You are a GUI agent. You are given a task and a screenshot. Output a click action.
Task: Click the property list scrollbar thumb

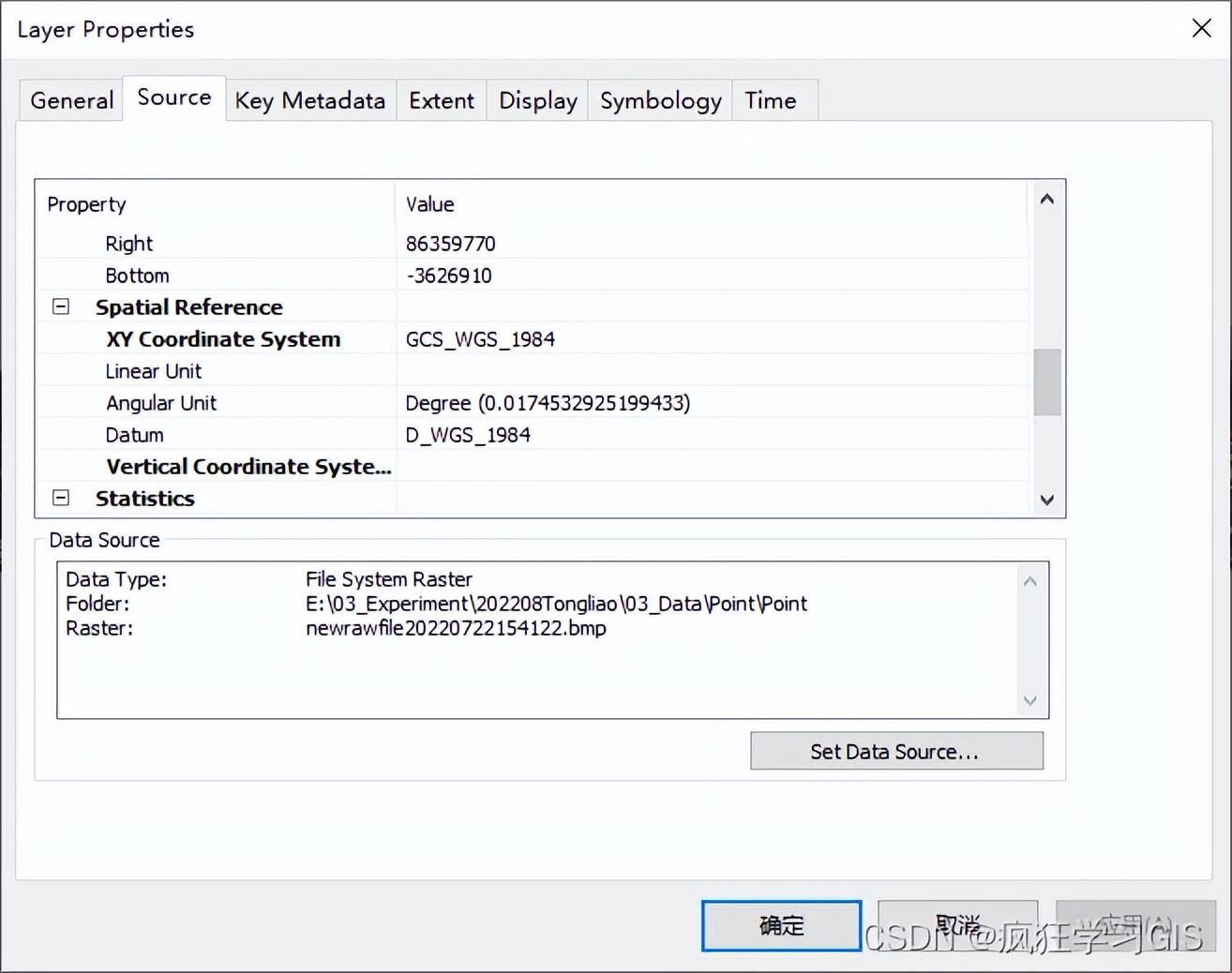[x=1047, y=382]
